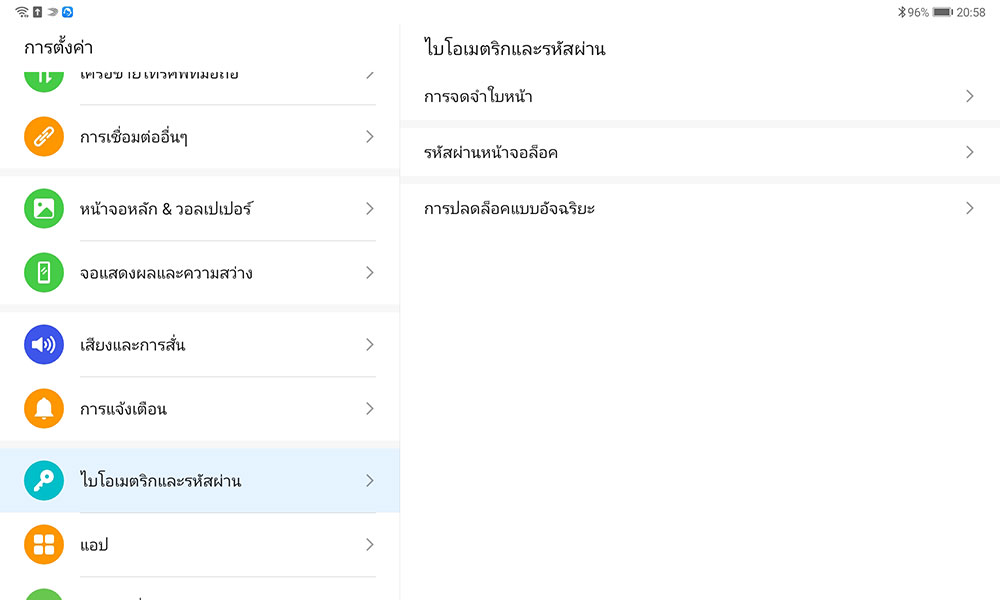
Task: Tap the partially visible green mobile network icon
Action: [x=44, y=78]
